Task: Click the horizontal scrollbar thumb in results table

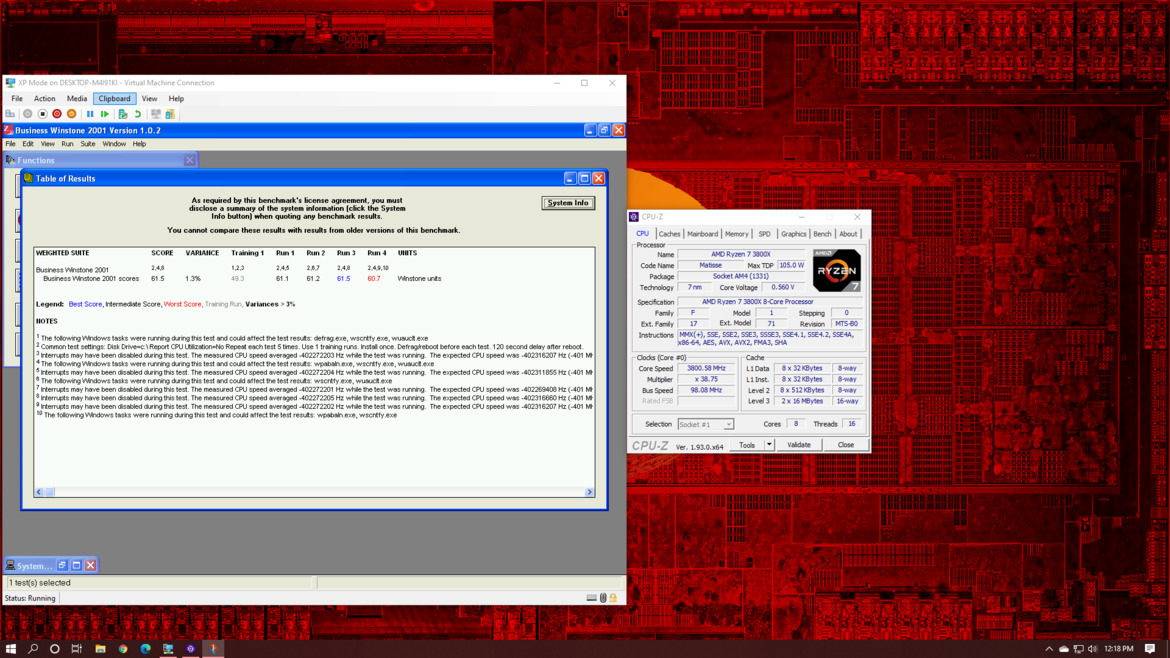Action: point(49,492)
